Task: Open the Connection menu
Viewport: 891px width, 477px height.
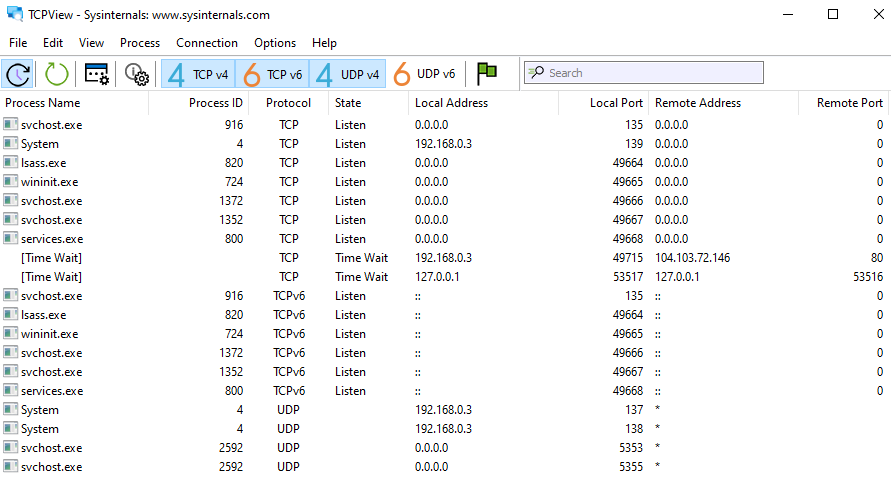Action: coord(207,43)
